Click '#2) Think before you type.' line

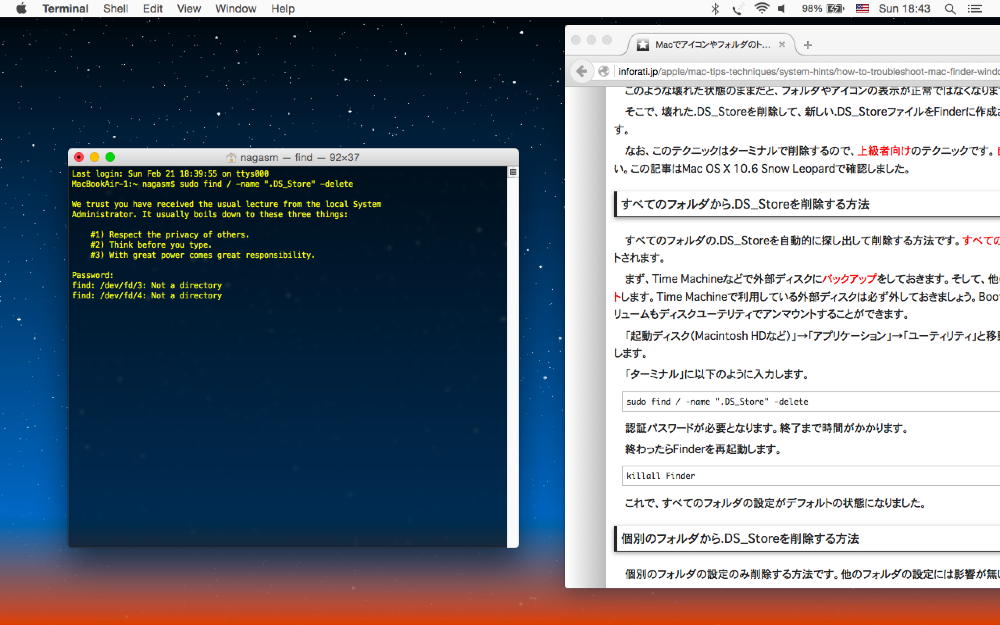151,245
